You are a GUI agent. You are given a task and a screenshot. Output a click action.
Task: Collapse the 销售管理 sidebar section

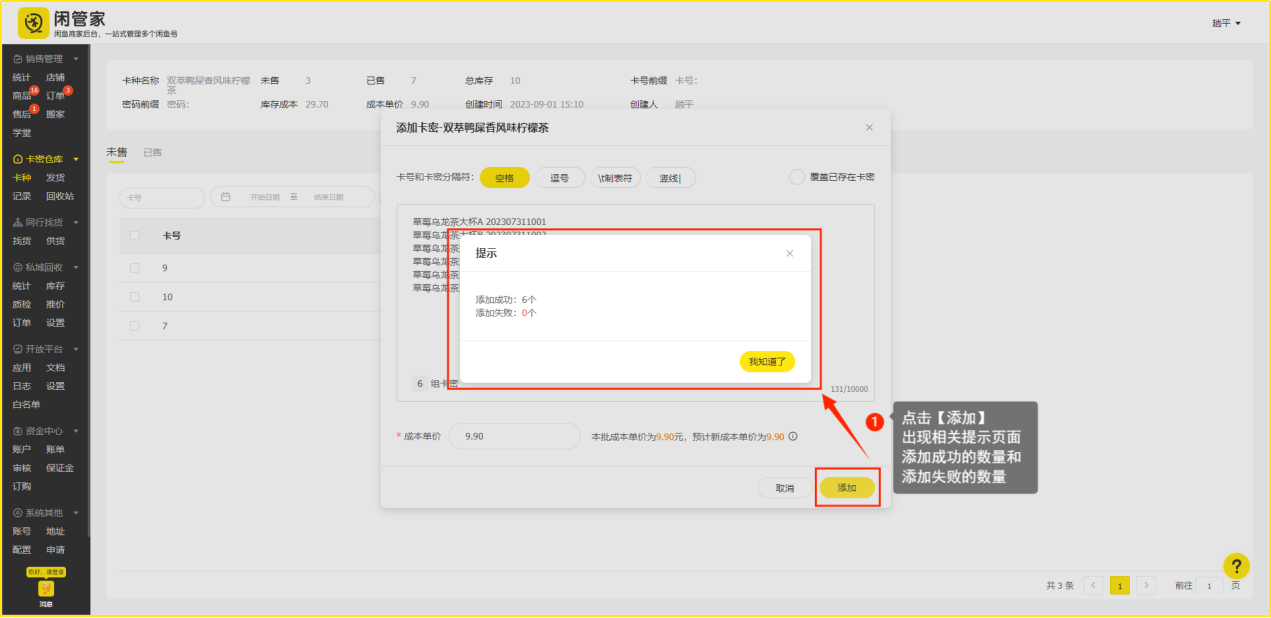(x=76, y=59)
